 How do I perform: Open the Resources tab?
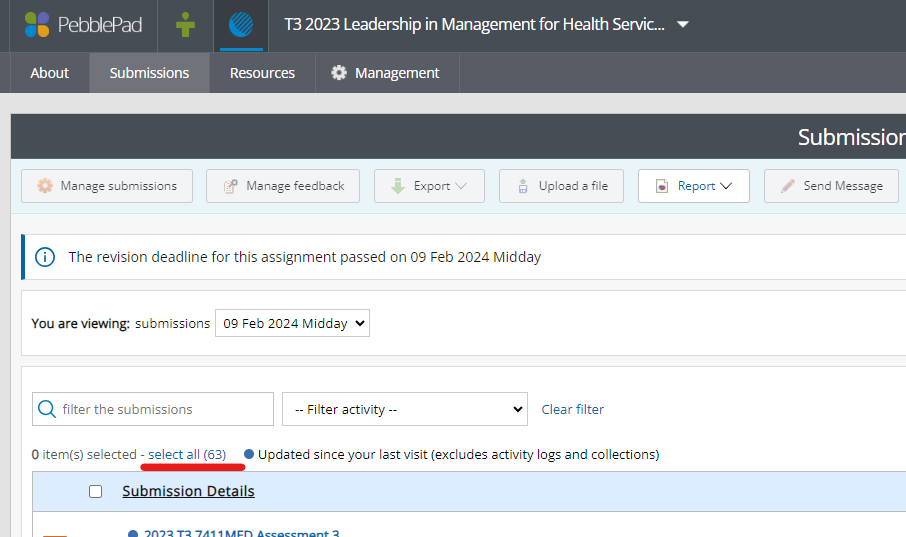[x=262, y=73]
